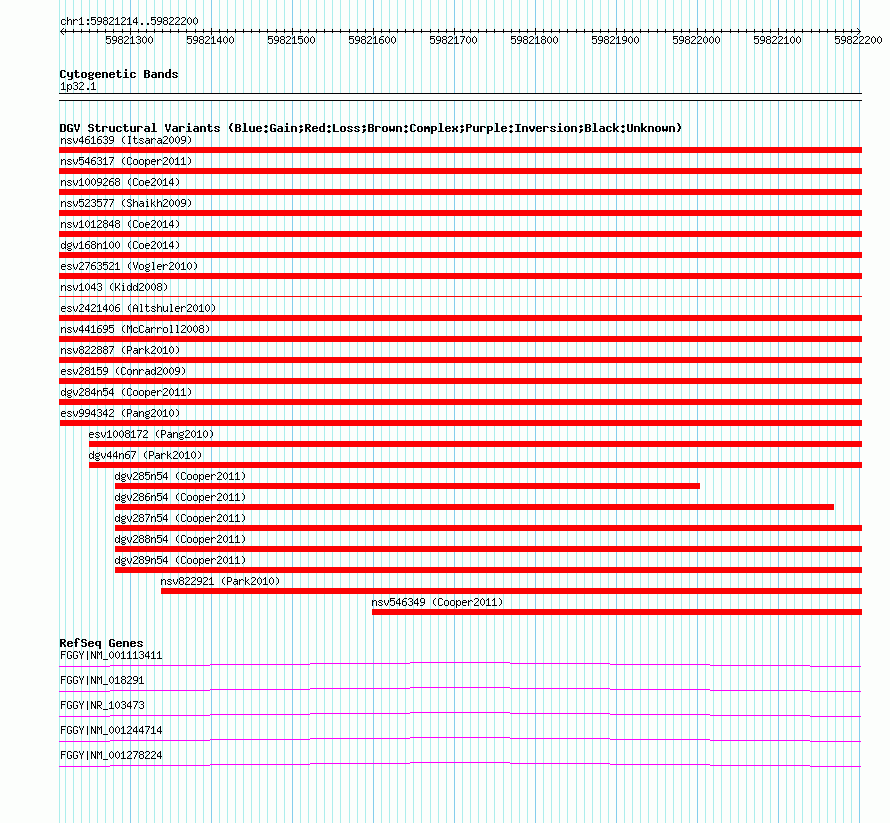Select the dgv285n54 (Cooper2011) label
Viewport: 890px width, 823px height.
[180, 476]
